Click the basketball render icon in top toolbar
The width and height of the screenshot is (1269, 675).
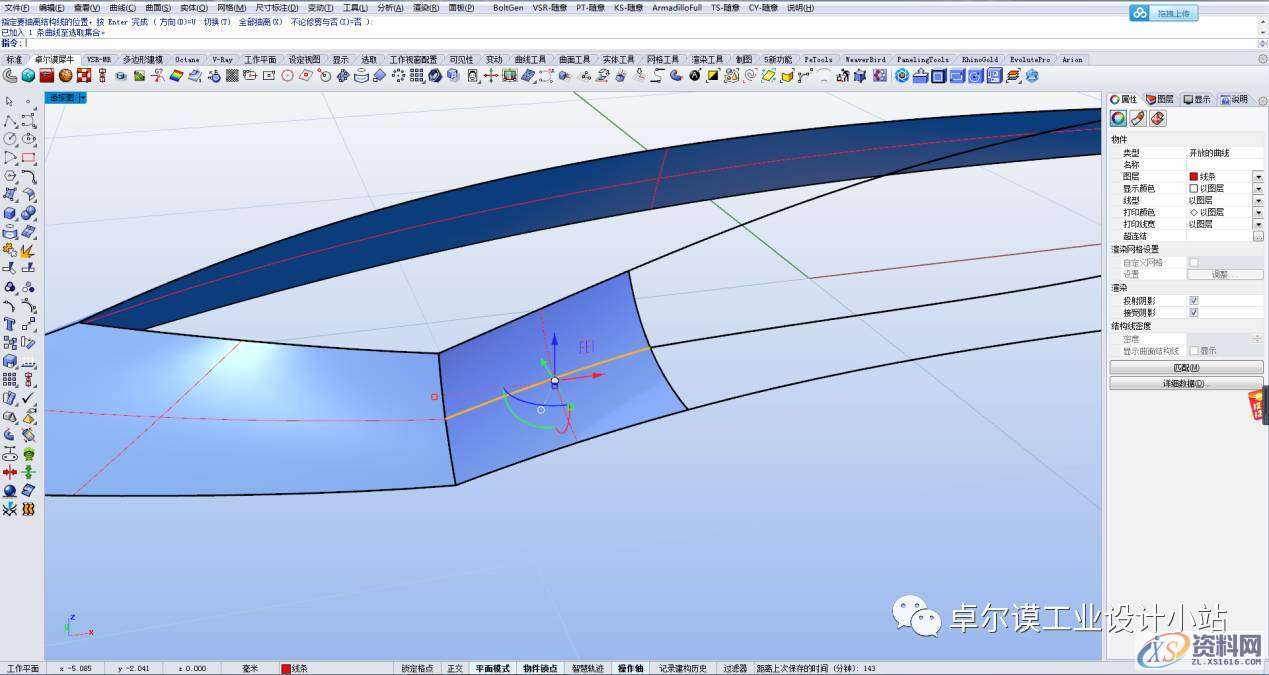tap(65, 75)
